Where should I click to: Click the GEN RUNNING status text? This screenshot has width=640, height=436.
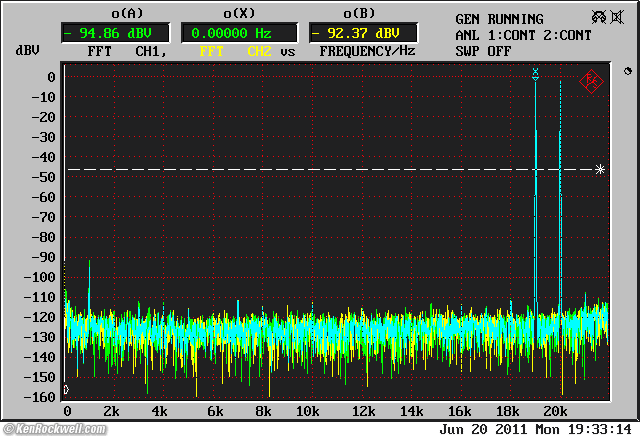pyautogui.click(x=499, y=19)
